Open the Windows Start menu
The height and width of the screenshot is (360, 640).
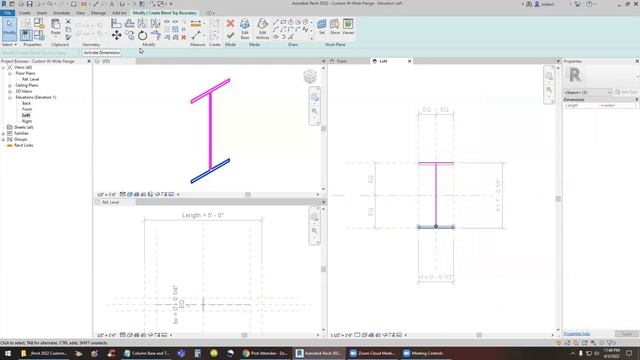(8, 353)
